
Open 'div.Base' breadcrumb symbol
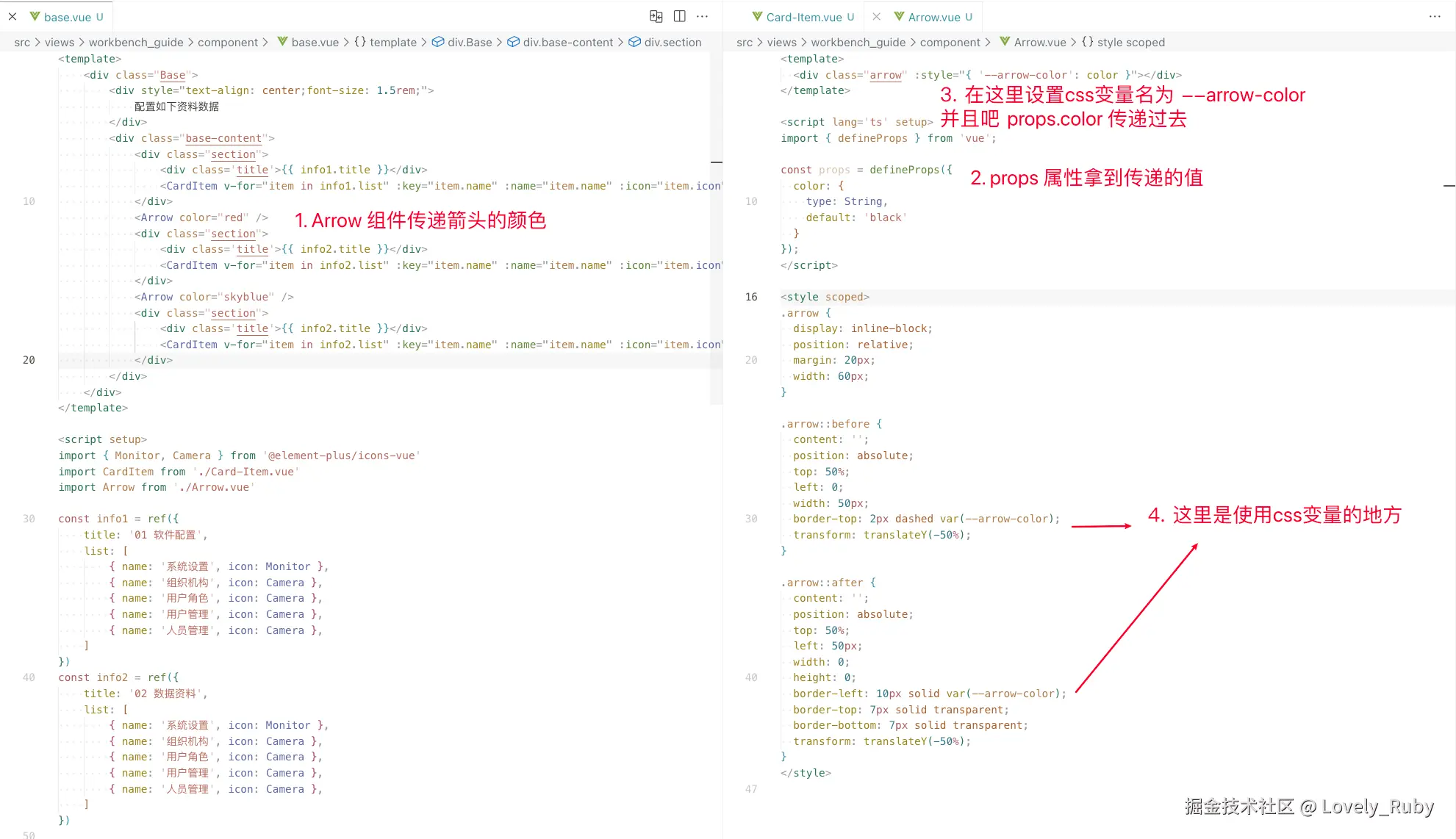[470, 43]
